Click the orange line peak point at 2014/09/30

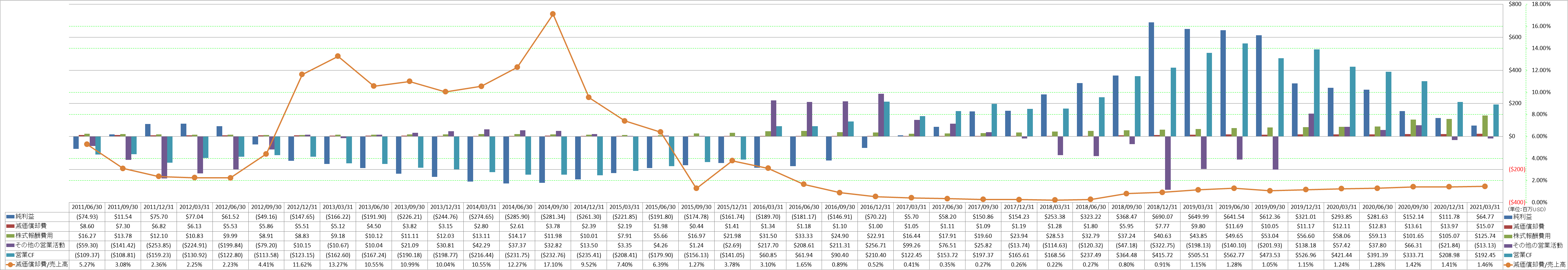pos(552,14)
